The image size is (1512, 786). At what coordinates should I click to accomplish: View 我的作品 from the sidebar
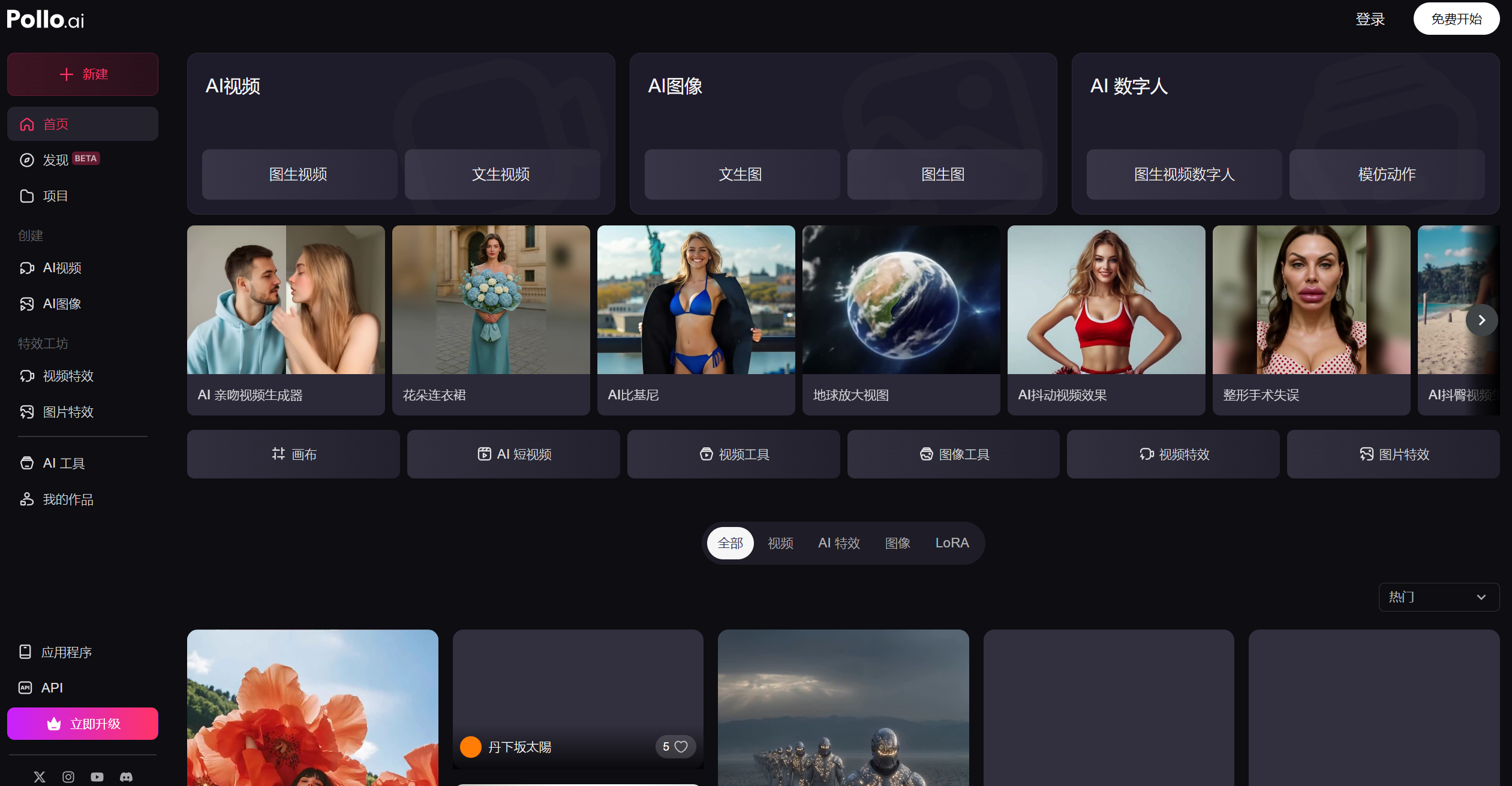point(68,499)
